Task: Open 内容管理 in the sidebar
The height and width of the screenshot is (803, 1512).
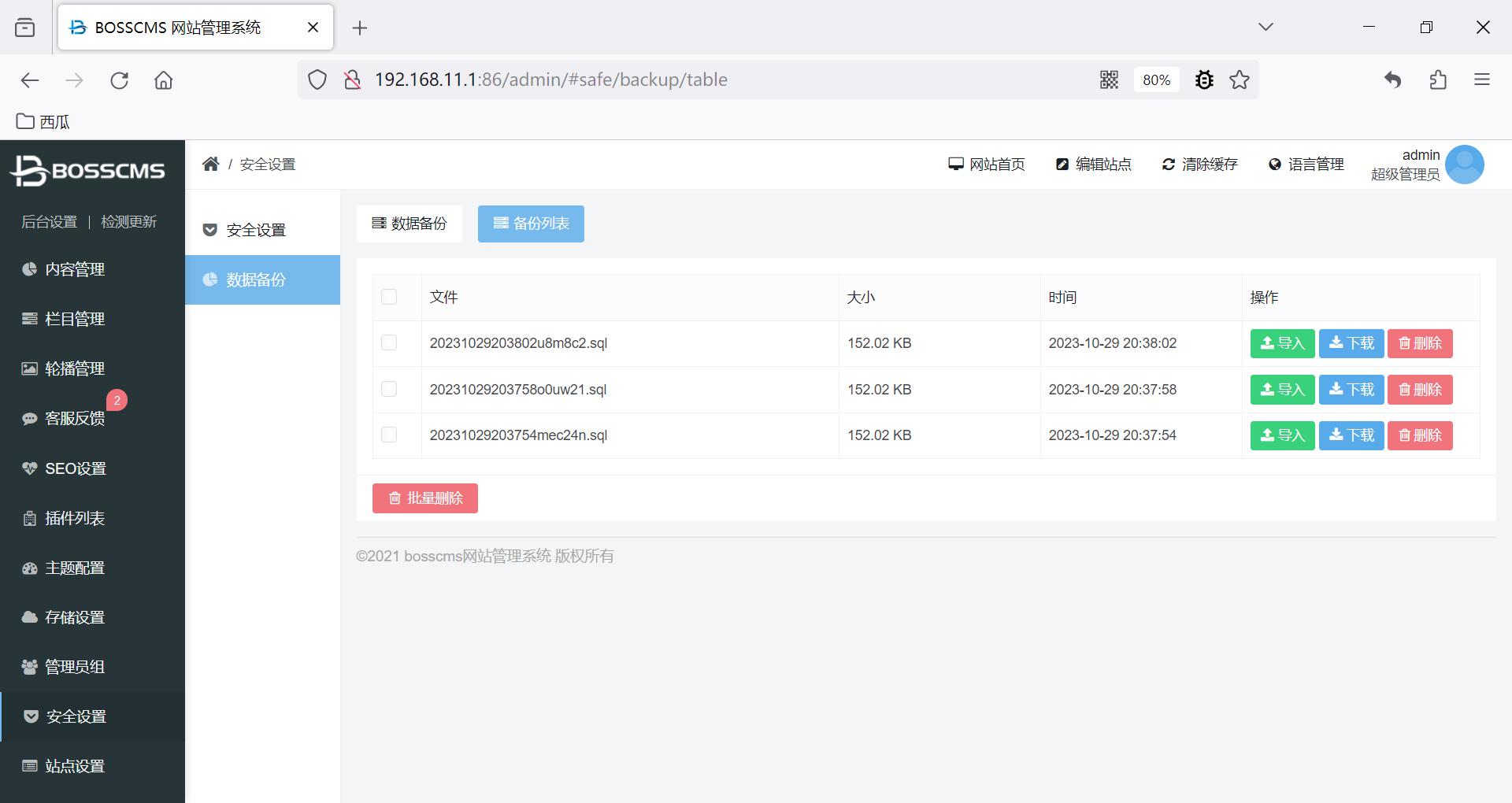Action: tap(92, 269)
